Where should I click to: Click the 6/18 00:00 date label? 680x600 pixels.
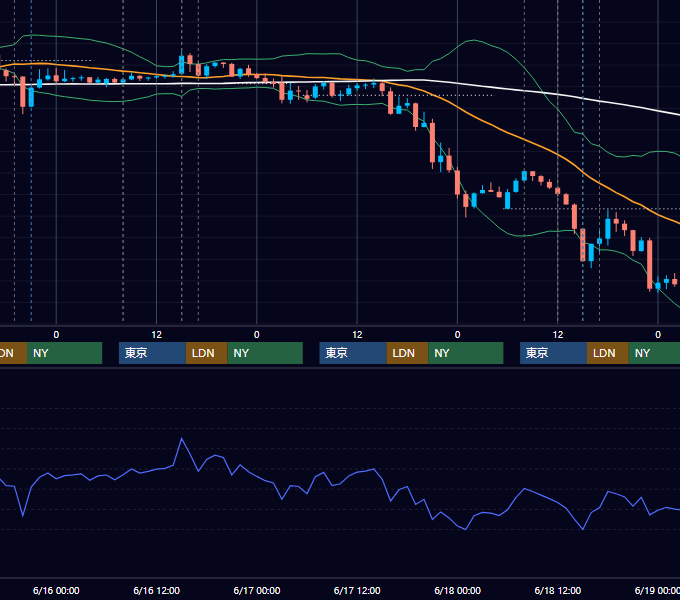(x=458, y=590)
